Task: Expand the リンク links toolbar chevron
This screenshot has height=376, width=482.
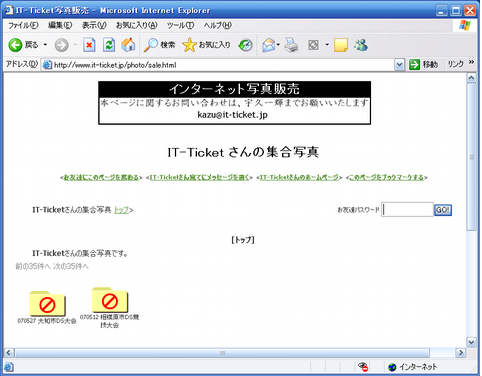Action: [x=471, y=62]
